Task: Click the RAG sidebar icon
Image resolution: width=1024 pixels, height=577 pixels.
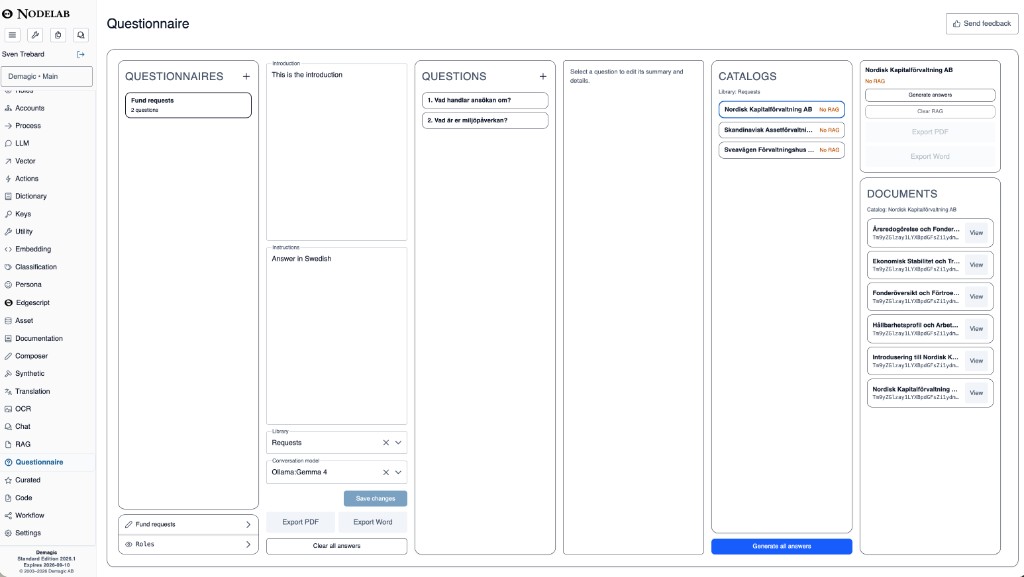Action: click(x=8, y=444)
